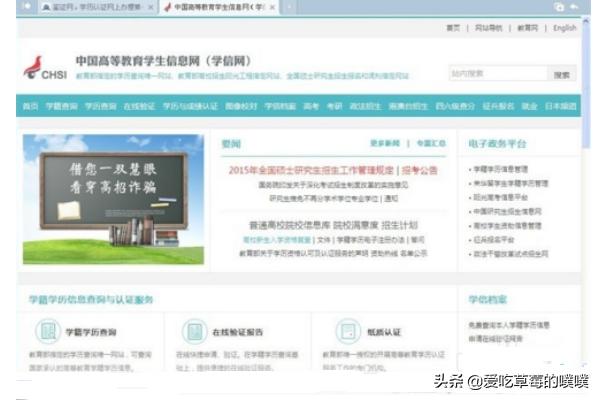Viewport: 600px width, 400px height.
Task: Click the 搜索 search button
Action: [562, 75]
